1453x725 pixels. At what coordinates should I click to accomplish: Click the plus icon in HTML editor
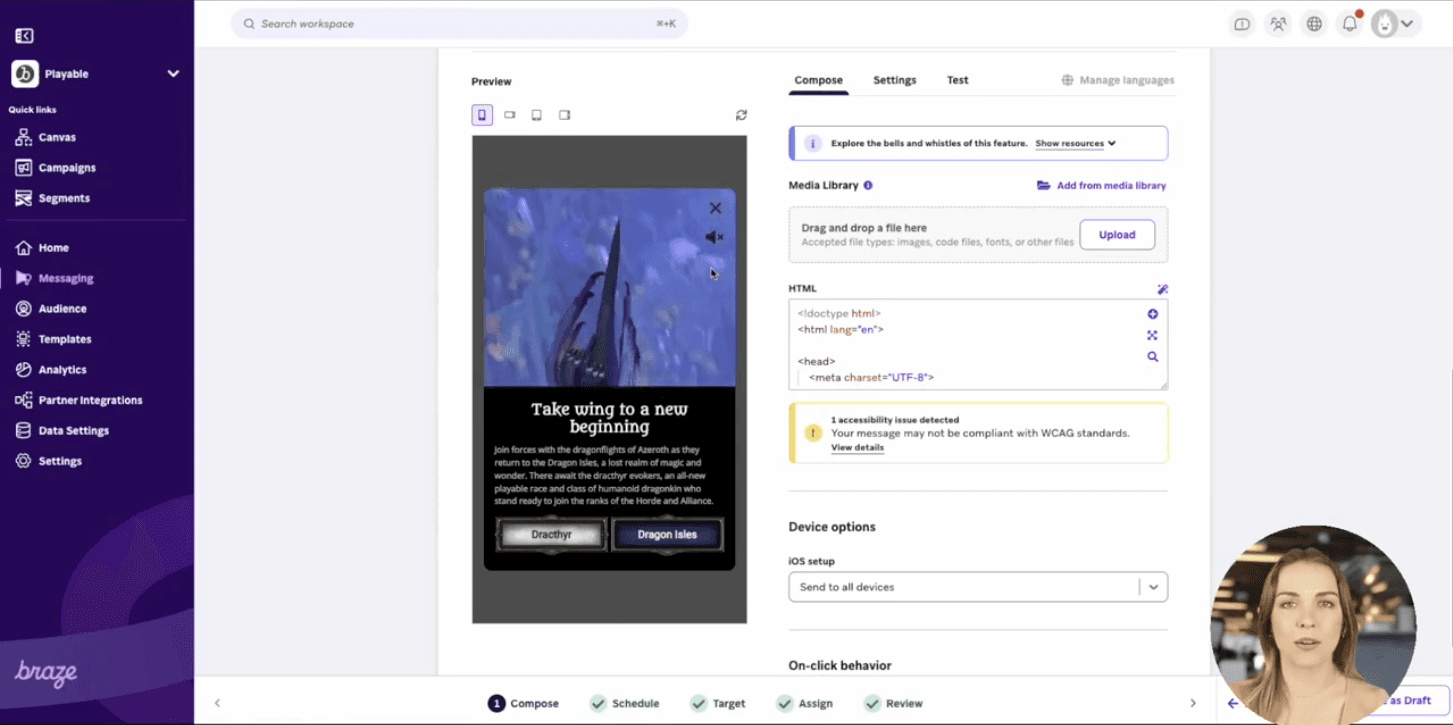coord(1152,314)
